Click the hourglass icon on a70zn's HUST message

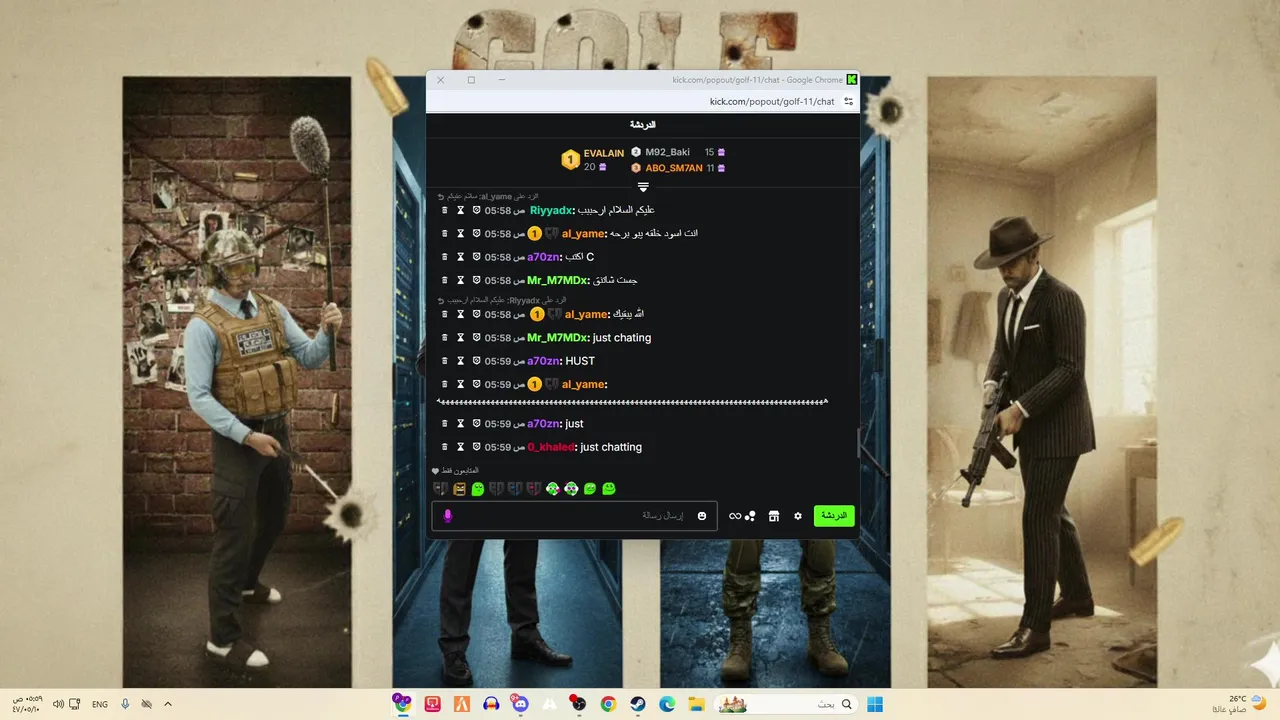click(x=461, y=361)
